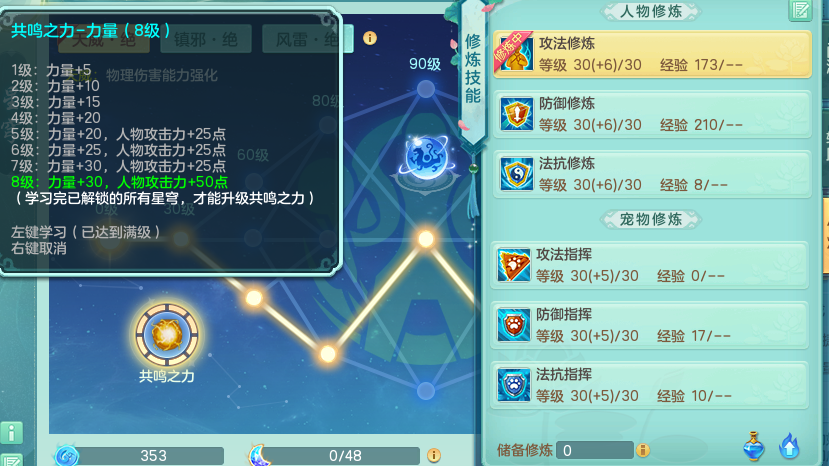The image size is (829, 466).
Task: Click the 法抗修炼 yin-yang shield icon
Action: (x=516, y=174)
